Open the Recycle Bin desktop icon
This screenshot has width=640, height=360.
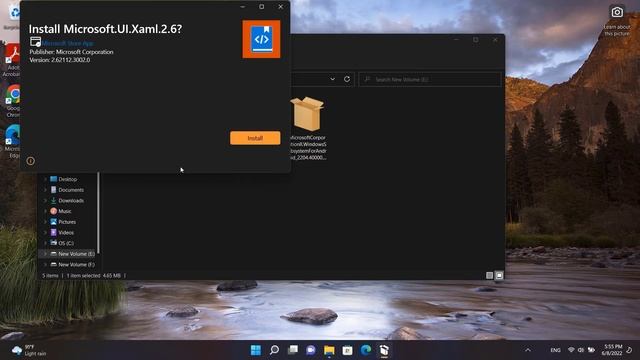(12, 16)
